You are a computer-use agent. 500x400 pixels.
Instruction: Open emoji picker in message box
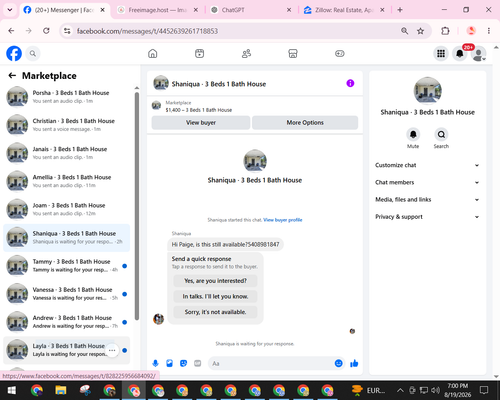tap(338, 363)
